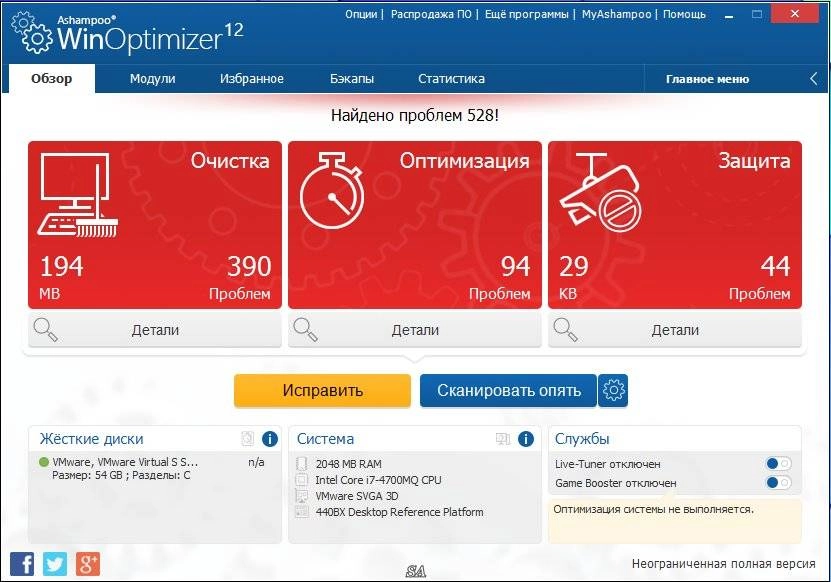Click 'Live-Tuner отключен' label
The width and height of the screenshot is (831, 582).
point(608,464)
